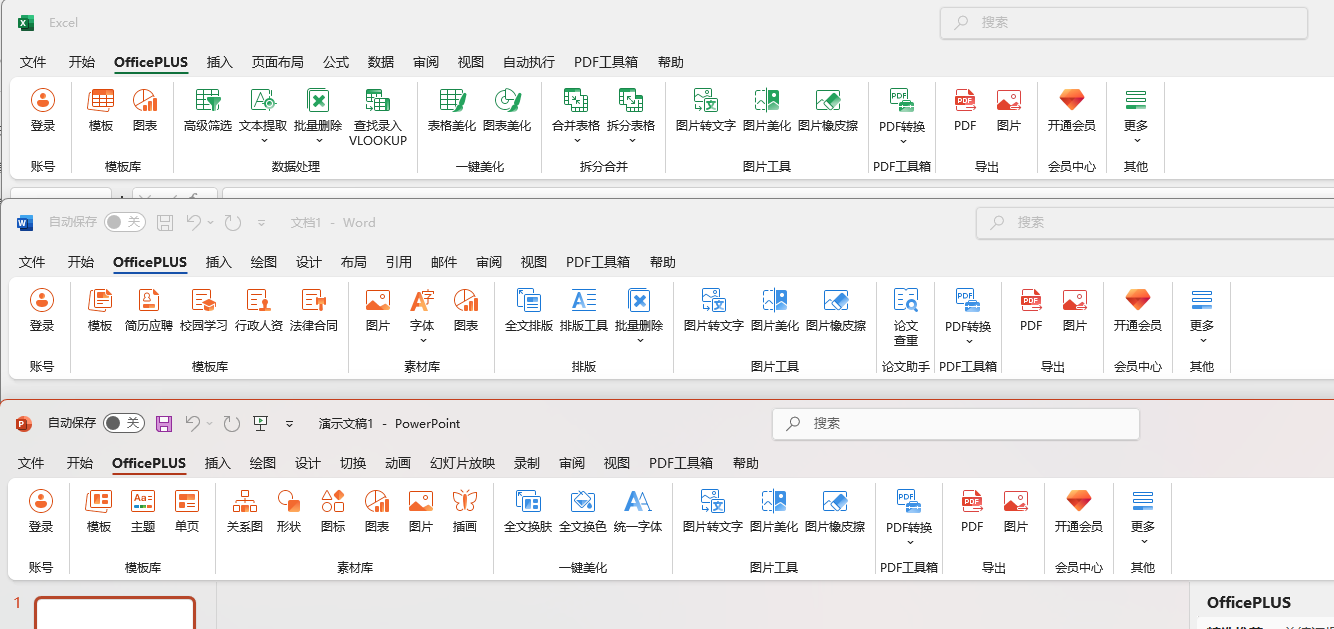Start slideshow from PowerPoint quick access toolbar
The height and width of the screenshot is (629, 1334).
coord(260,423)
